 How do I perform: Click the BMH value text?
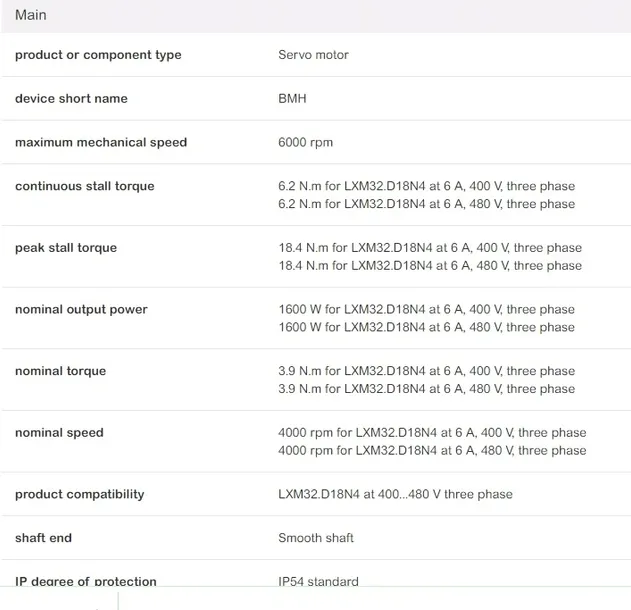tap(292, 99)
